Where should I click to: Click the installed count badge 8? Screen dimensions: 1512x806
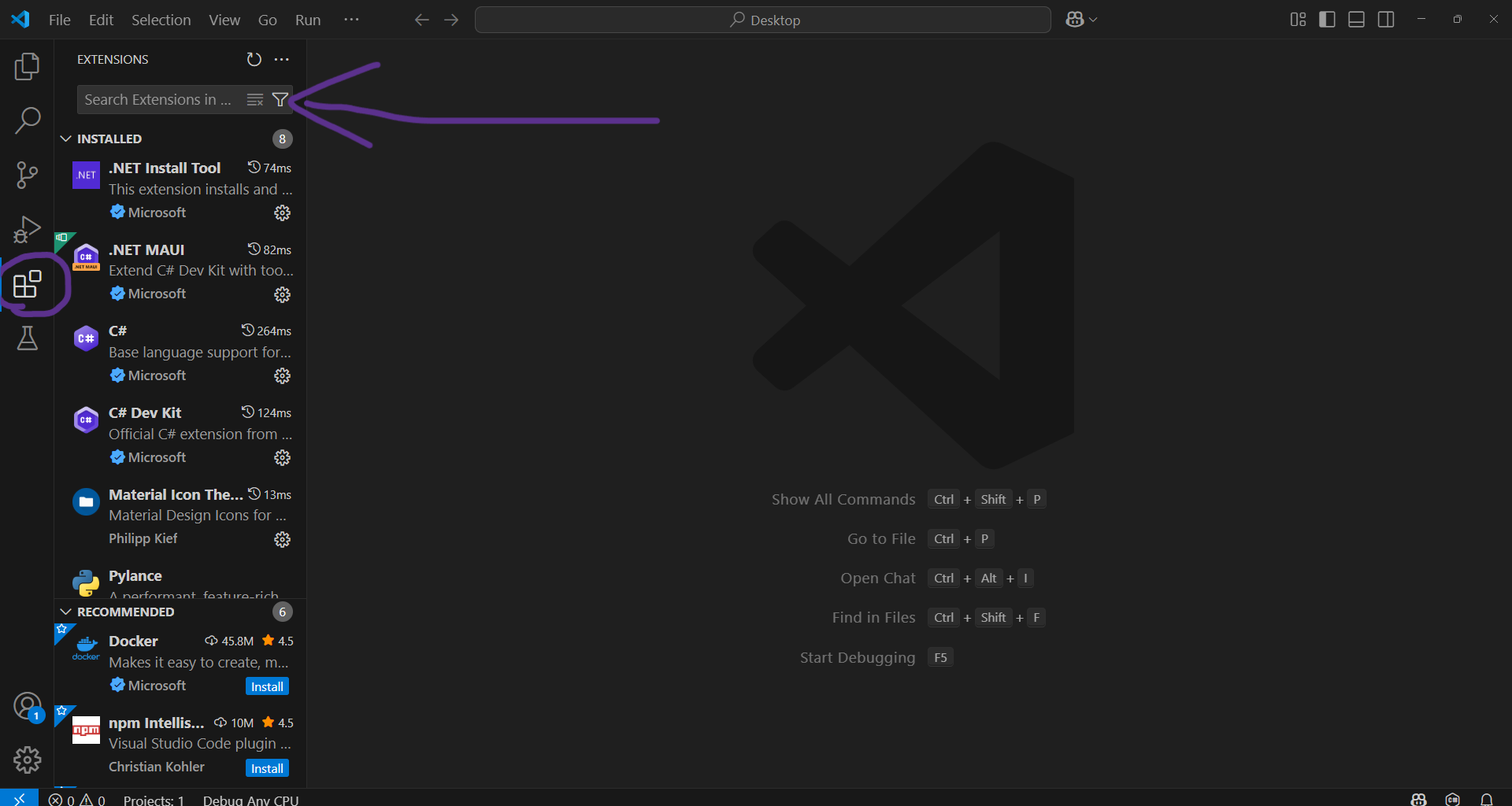[x=282, y=139]
